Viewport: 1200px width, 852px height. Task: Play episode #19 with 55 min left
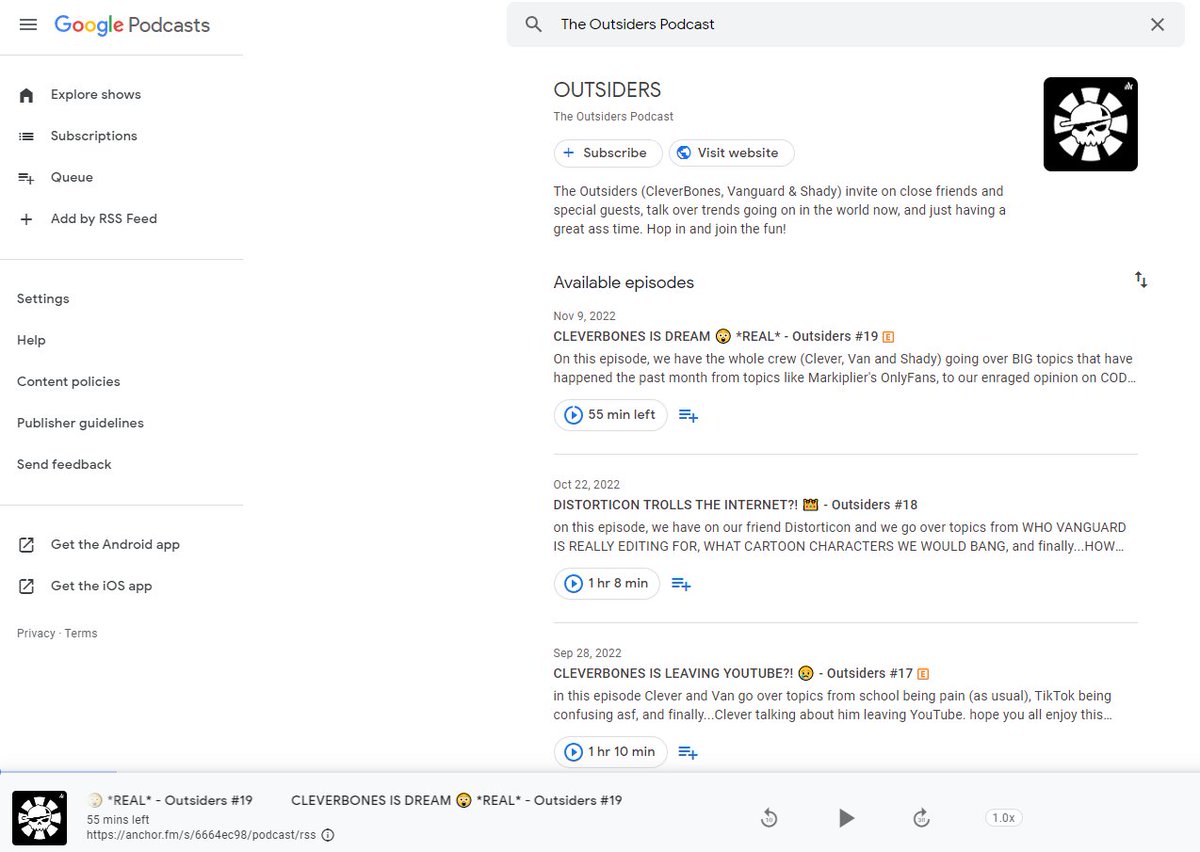[x=610, y=415]
